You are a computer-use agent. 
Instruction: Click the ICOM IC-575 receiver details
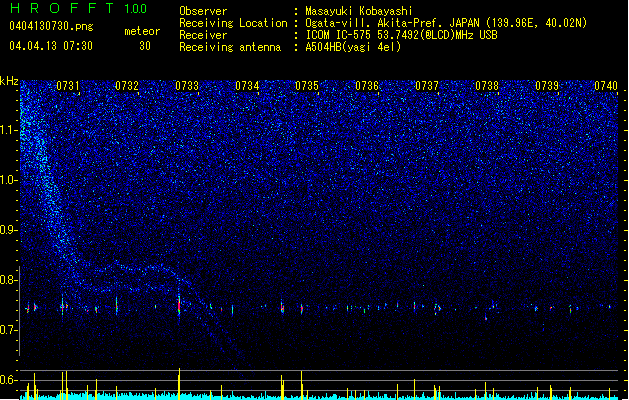(401, 35)
